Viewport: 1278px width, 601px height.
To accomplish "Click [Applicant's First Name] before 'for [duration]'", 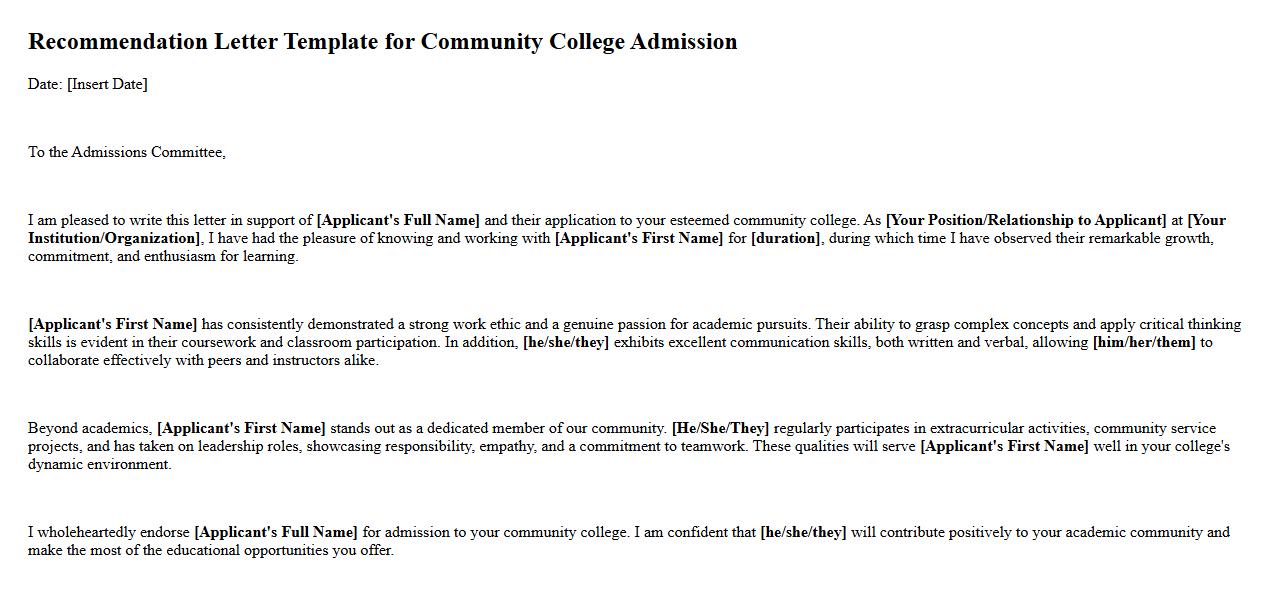I will coord(638,238).
